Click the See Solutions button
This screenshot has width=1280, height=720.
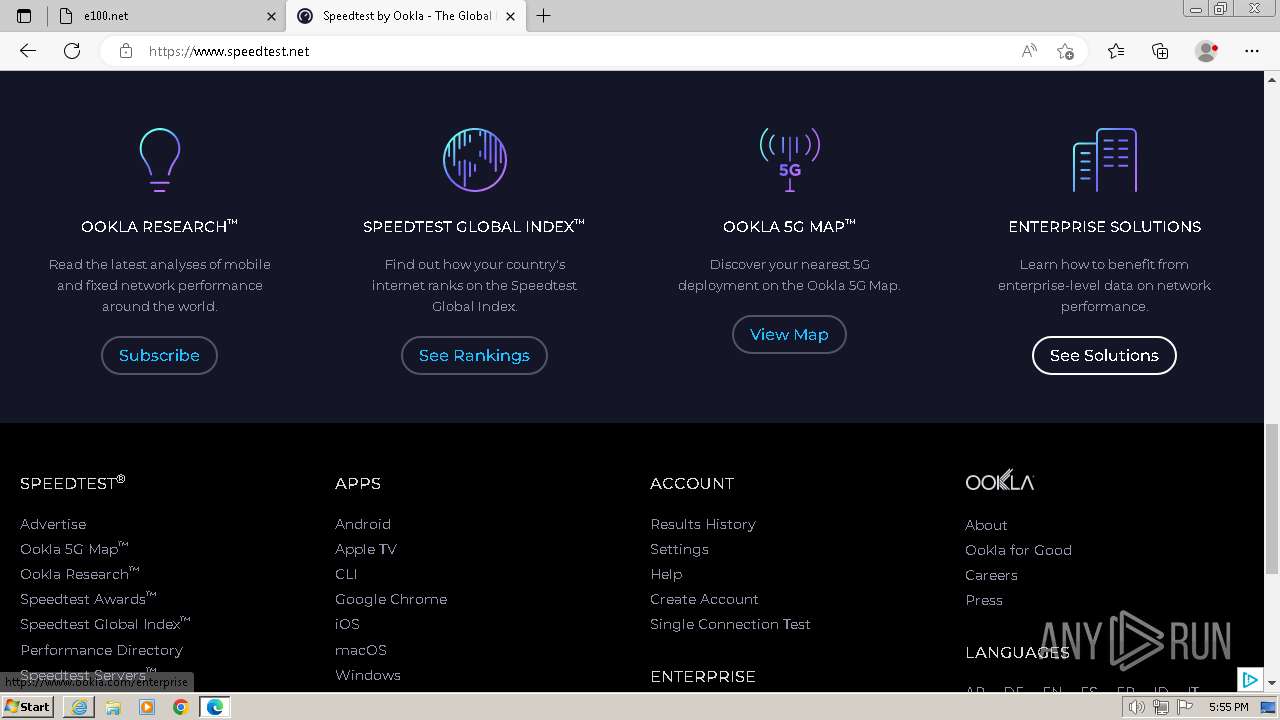1104,355
